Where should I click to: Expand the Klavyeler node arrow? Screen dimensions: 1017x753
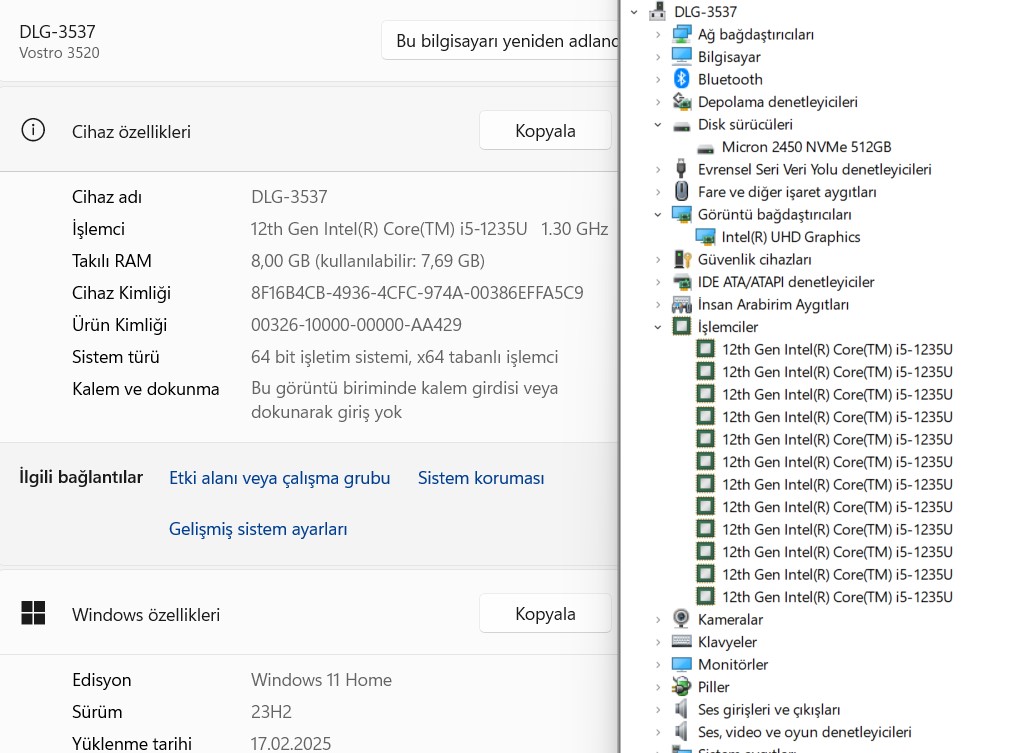(658, 642)
